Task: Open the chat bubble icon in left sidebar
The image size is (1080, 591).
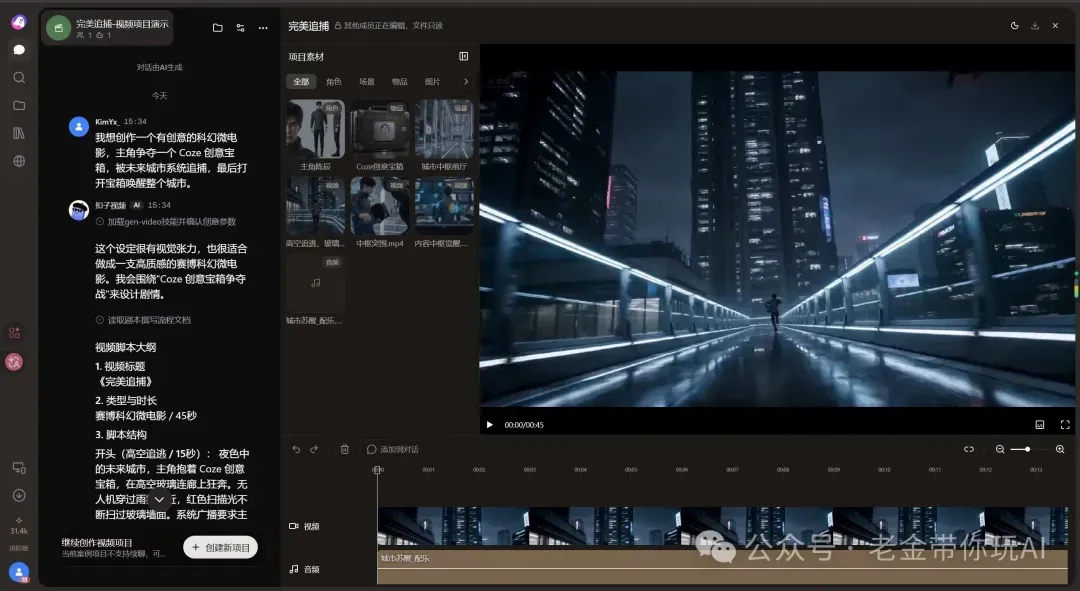Action: (x=19, y=50)
